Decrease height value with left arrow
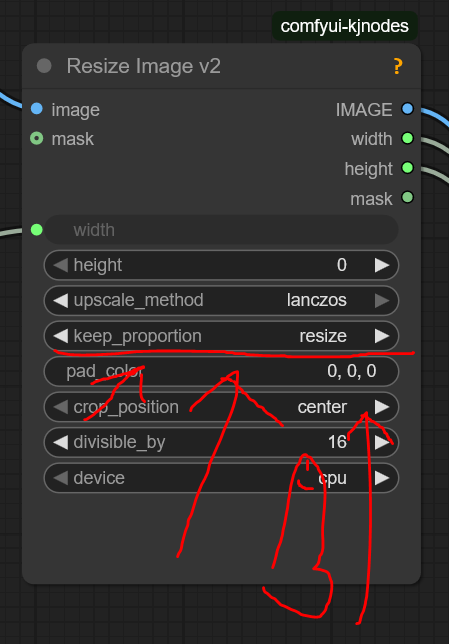The image size is (449, 644). (x=61, y=265)
